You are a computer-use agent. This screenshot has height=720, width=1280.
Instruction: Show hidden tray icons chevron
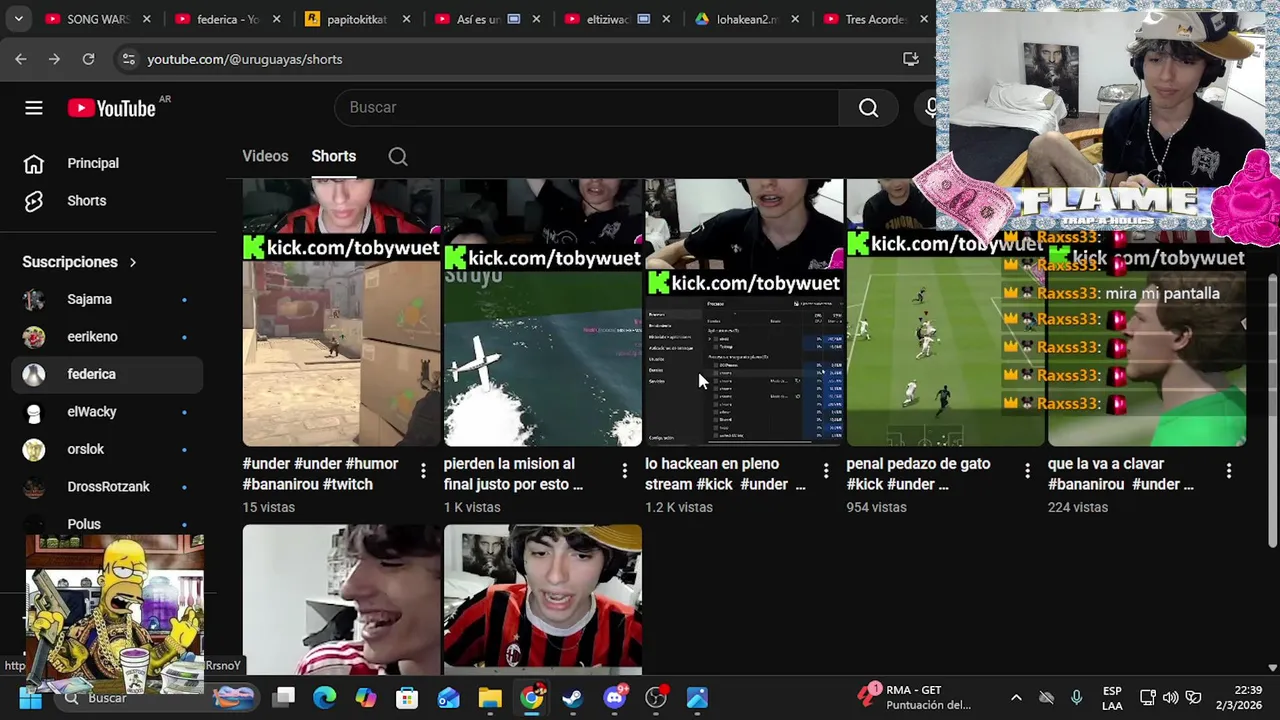(x=1016, y=698)
